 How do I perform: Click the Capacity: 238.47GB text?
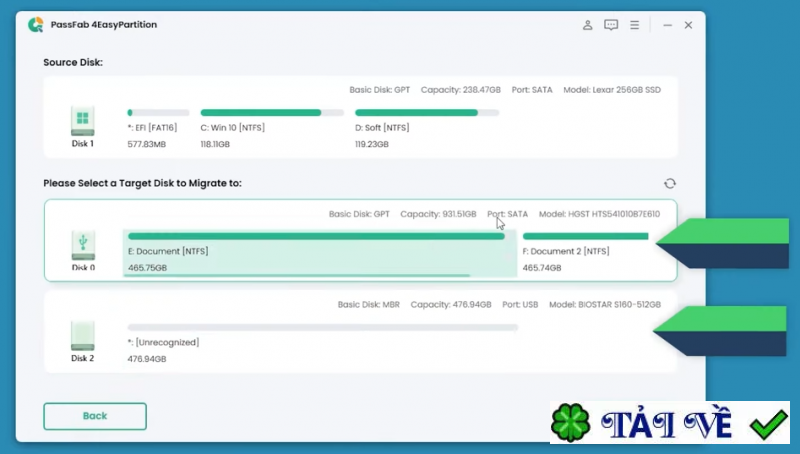(461, 90)
